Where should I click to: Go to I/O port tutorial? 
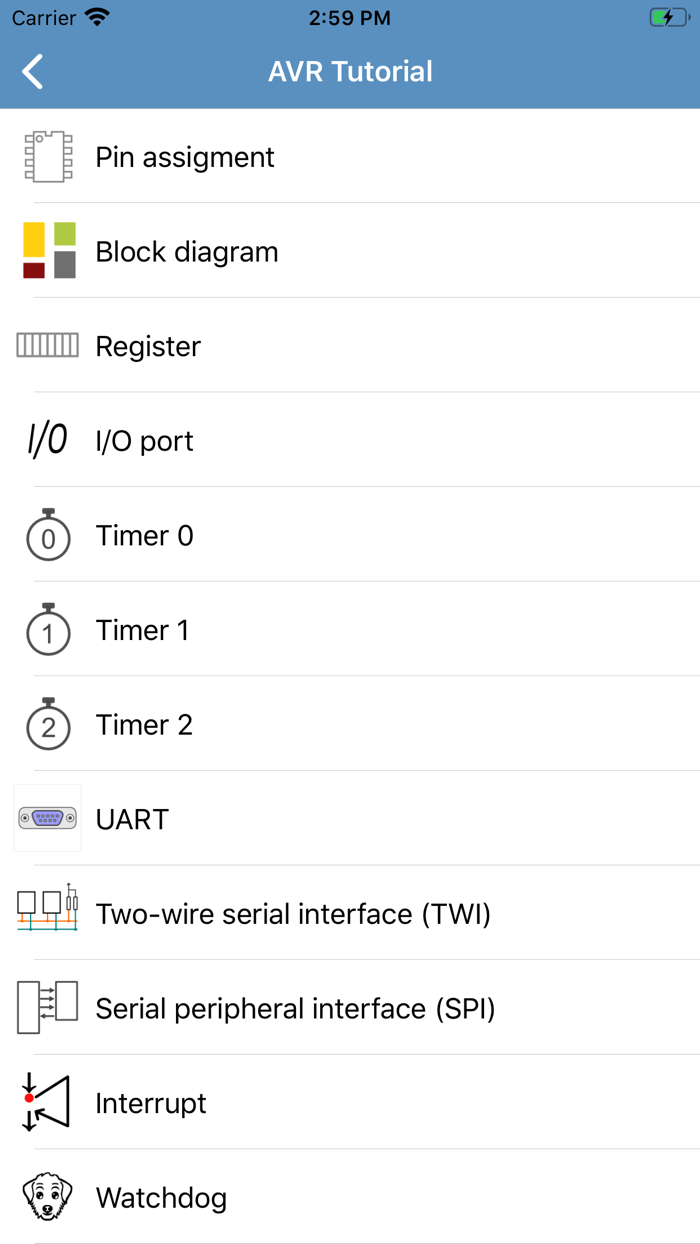click(x=145, y=441)
